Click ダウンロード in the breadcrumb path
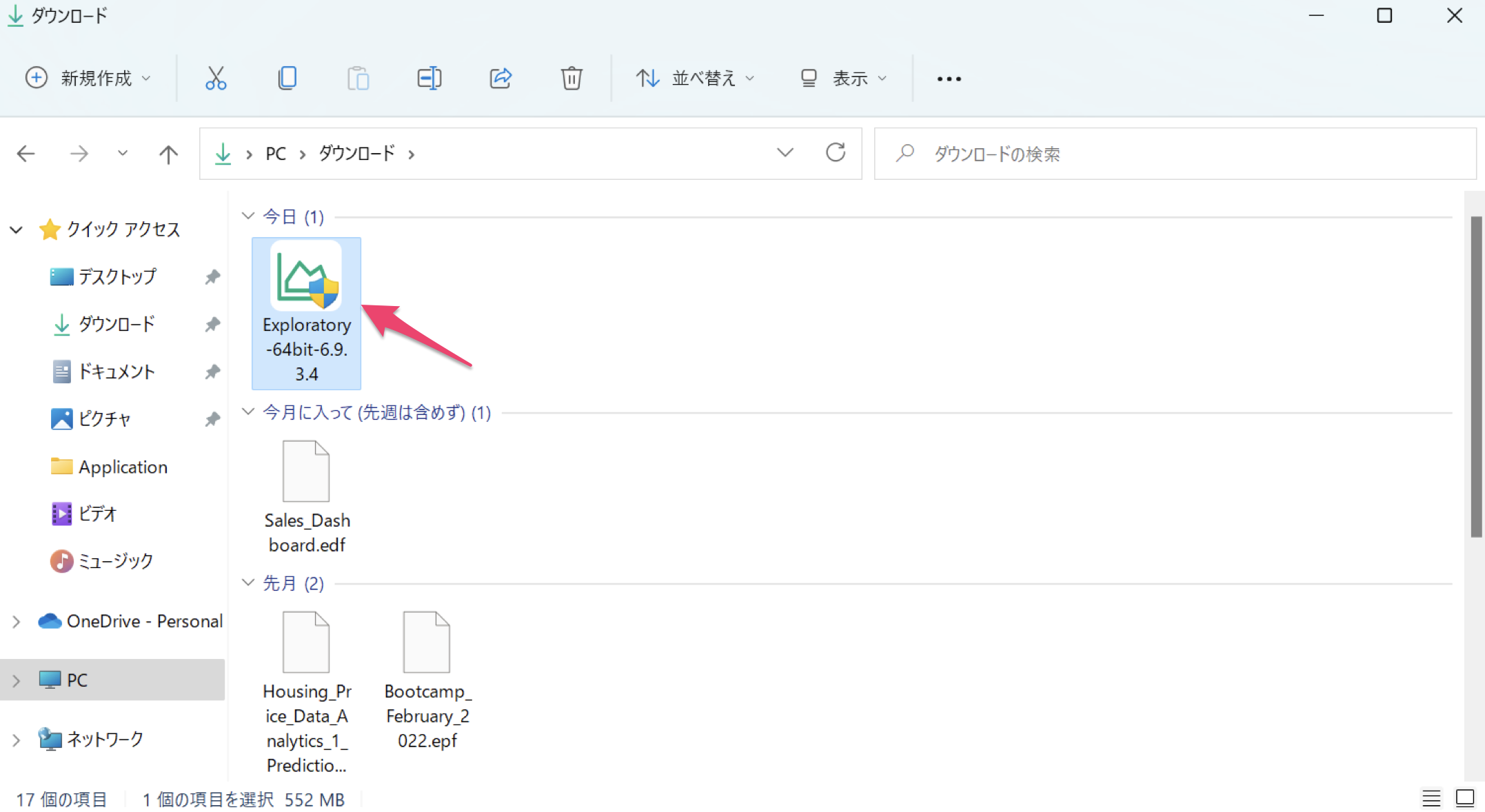 [356, 154]
